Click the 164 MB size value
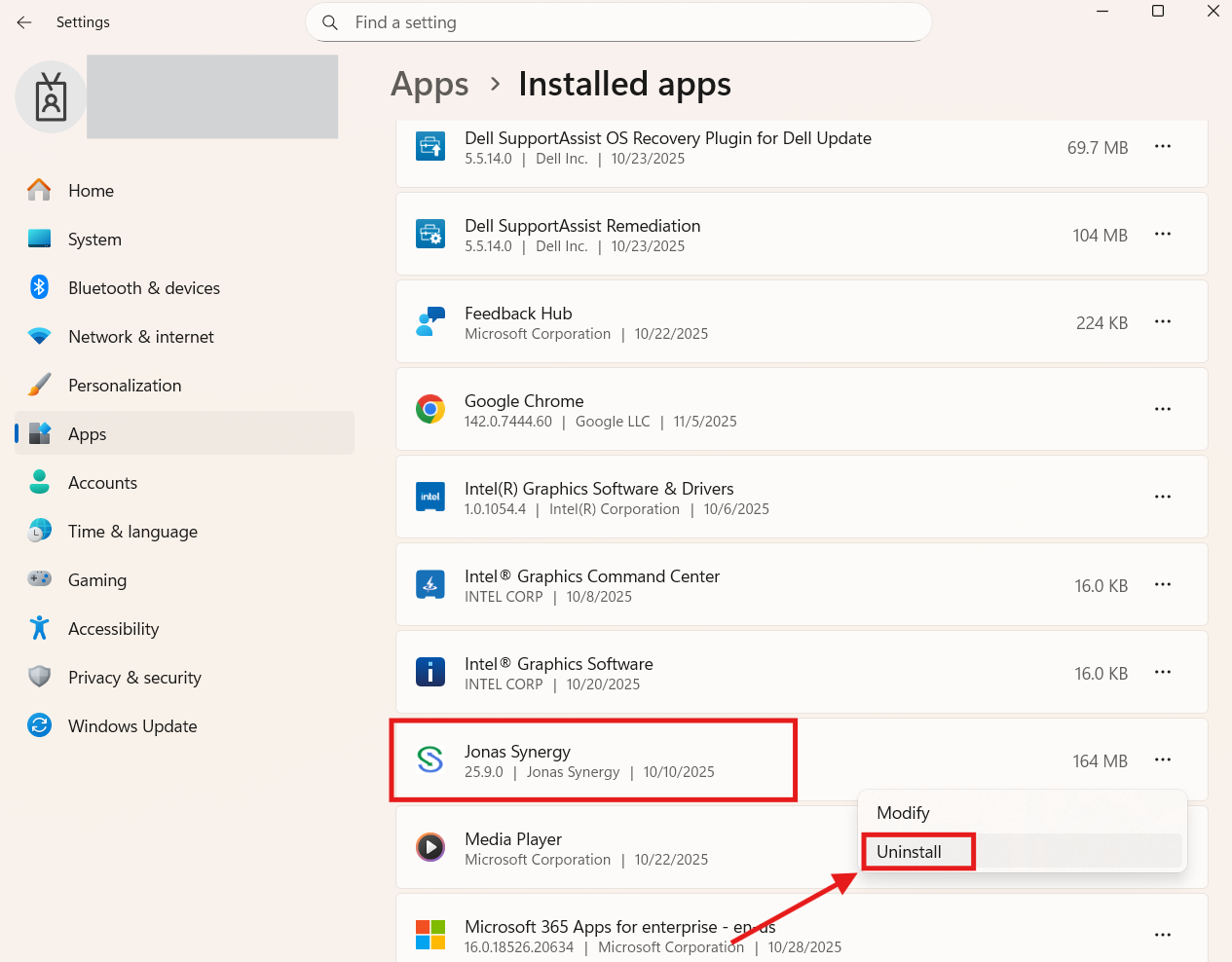This screenshot has height=962, width=1232. pos(1100,761)
